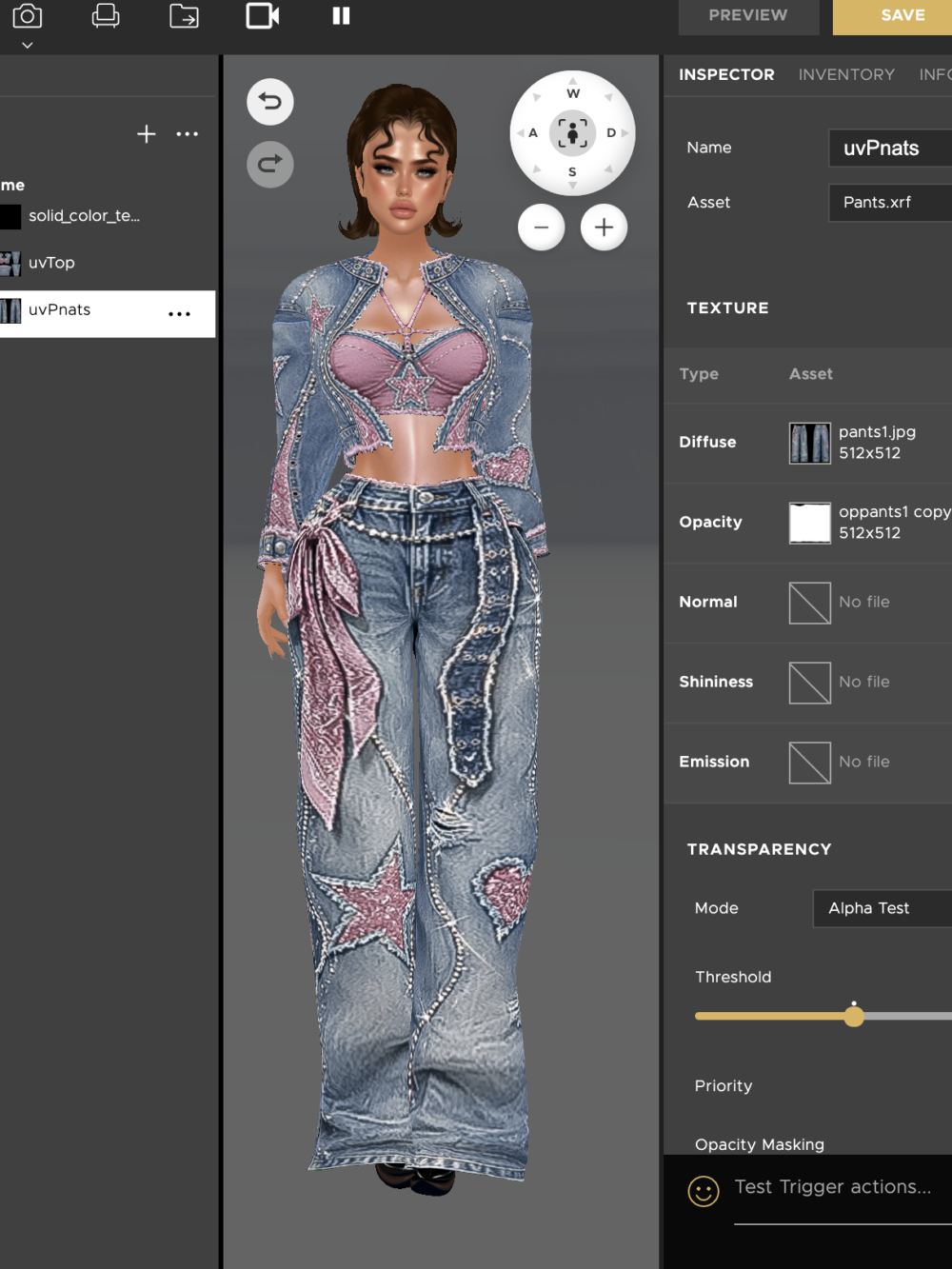
Task: Switch to the INVENTORY tab
Action: tap(846, 74)
